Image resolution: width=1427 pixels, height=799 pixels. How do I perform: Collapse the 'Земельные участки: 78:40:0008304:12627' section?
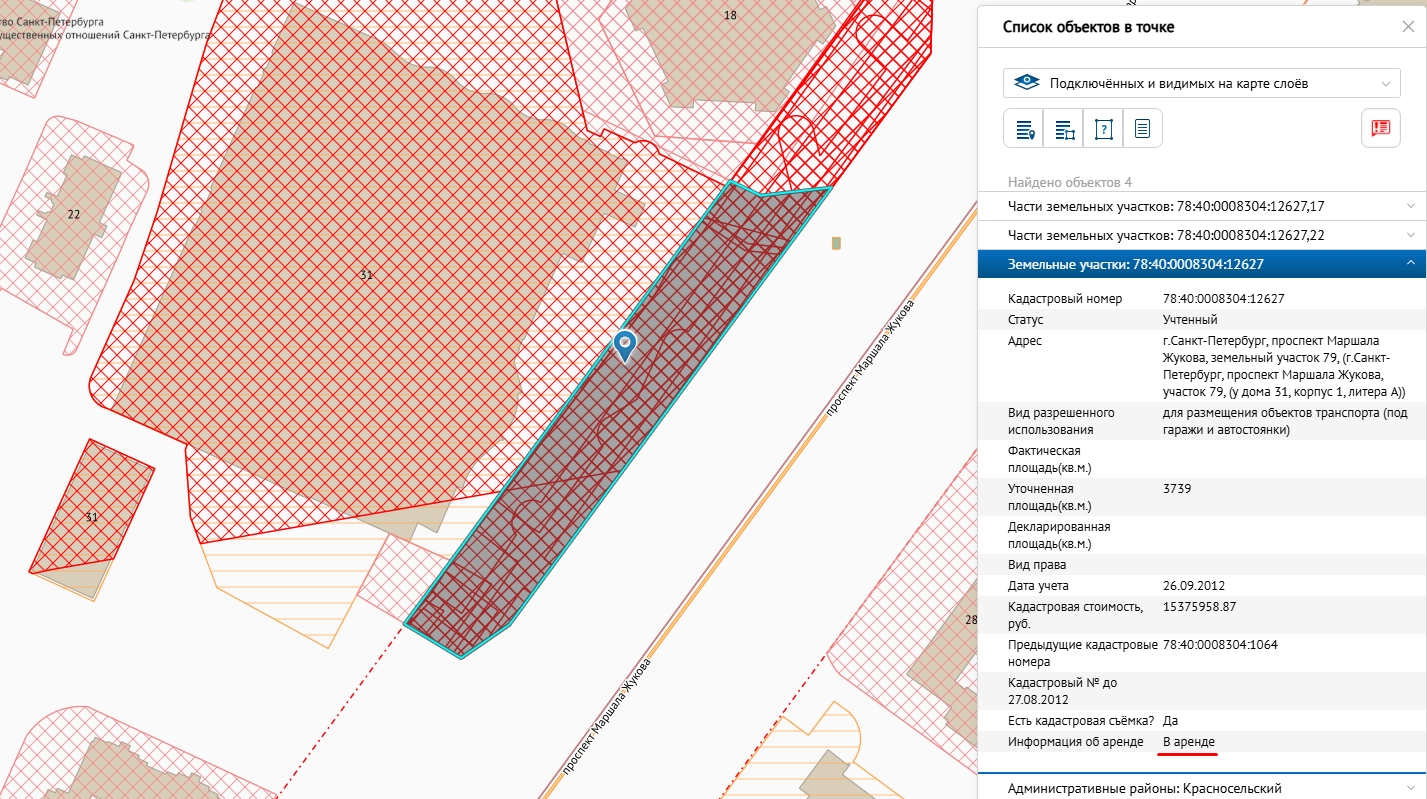[1202, 264]
